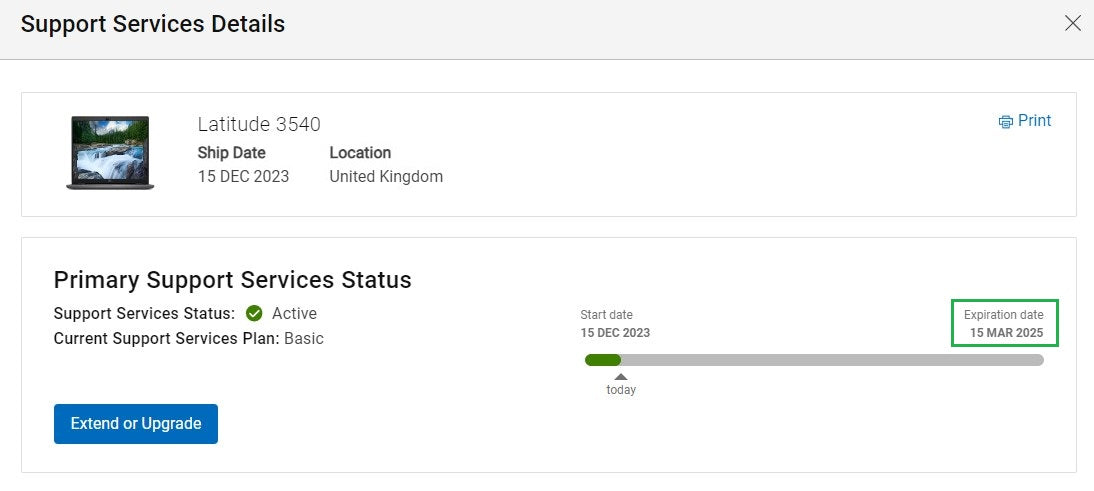Click the Ship Date value 15 DEC 2023
The width and height of the screenshot is (1094, 491).
[x=243, y=176]
